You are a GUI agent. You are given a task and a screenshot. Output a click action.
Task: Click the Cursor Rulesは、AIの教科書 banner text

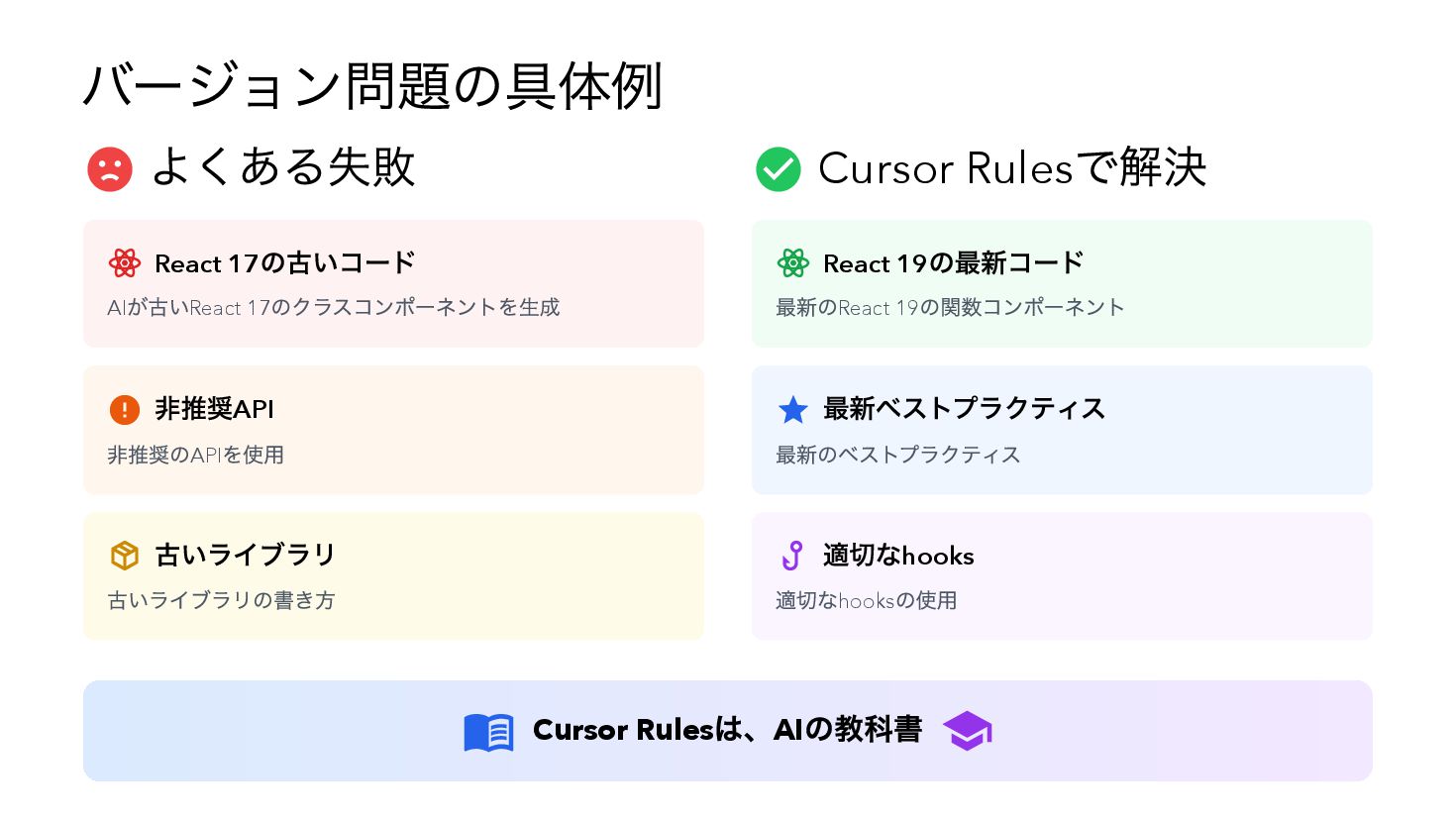click(727, 730)
